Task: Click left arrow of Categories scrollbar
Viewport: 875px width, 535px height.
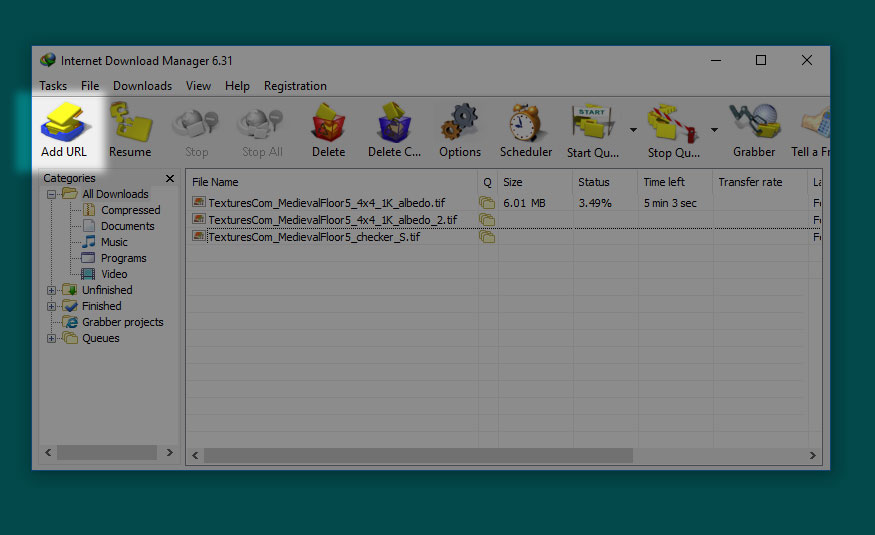Action: (48, 452)
